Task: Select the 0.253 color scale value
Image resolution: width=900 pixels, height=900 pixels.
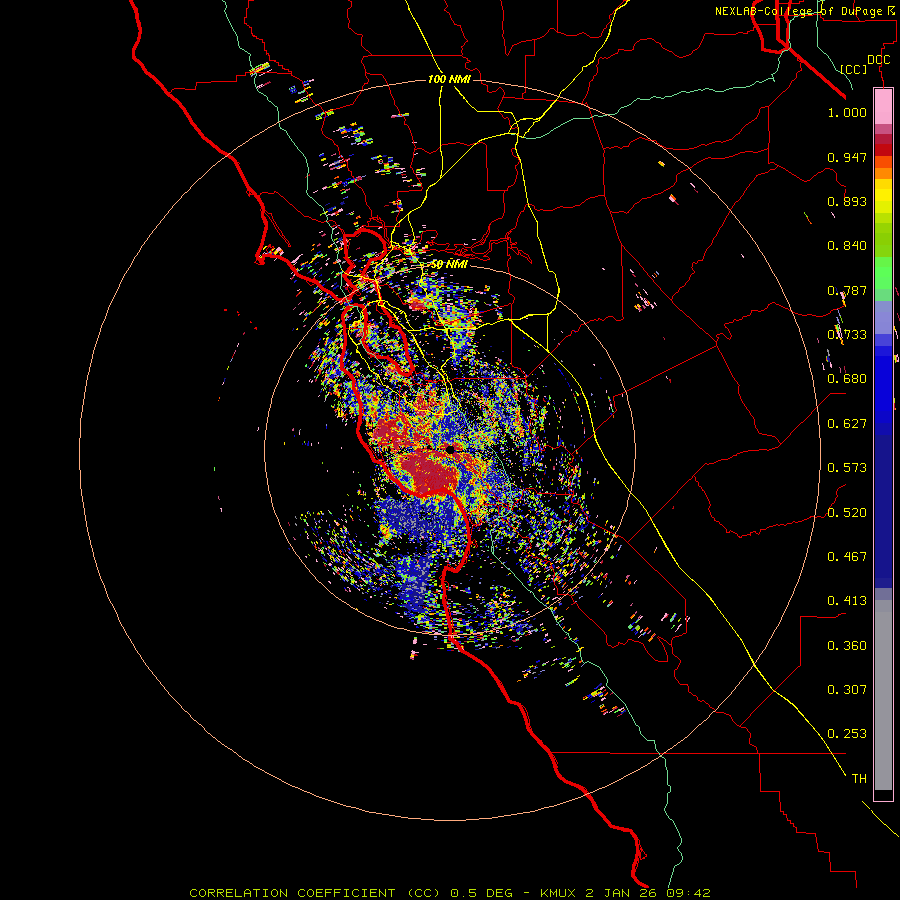Action: [x=847, y=734]
